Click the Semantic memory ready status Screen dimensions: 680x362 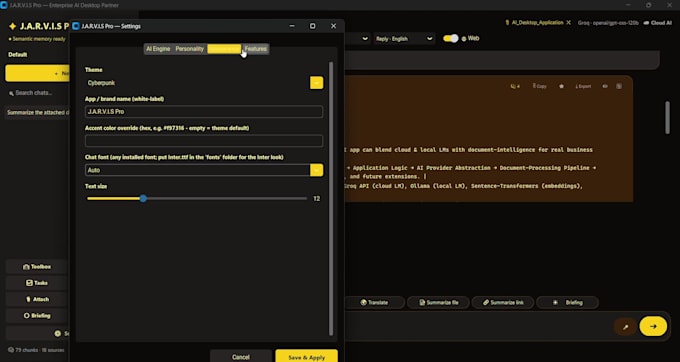[x=37, y=39]
